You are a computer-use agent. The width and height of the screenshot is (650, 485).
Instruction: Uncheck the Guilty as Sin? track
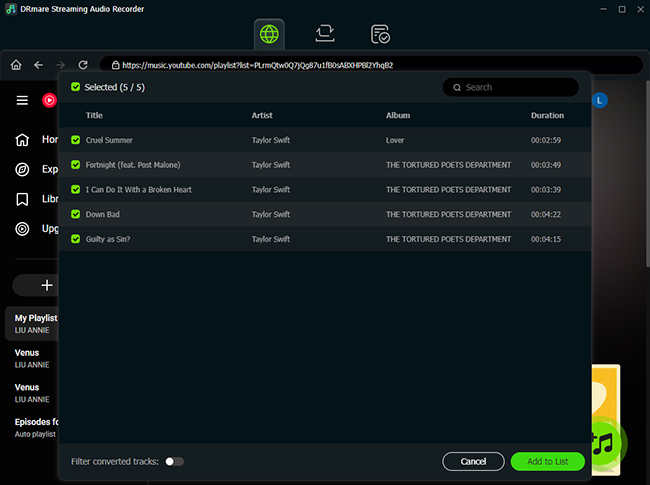click(x=75, y=239)
